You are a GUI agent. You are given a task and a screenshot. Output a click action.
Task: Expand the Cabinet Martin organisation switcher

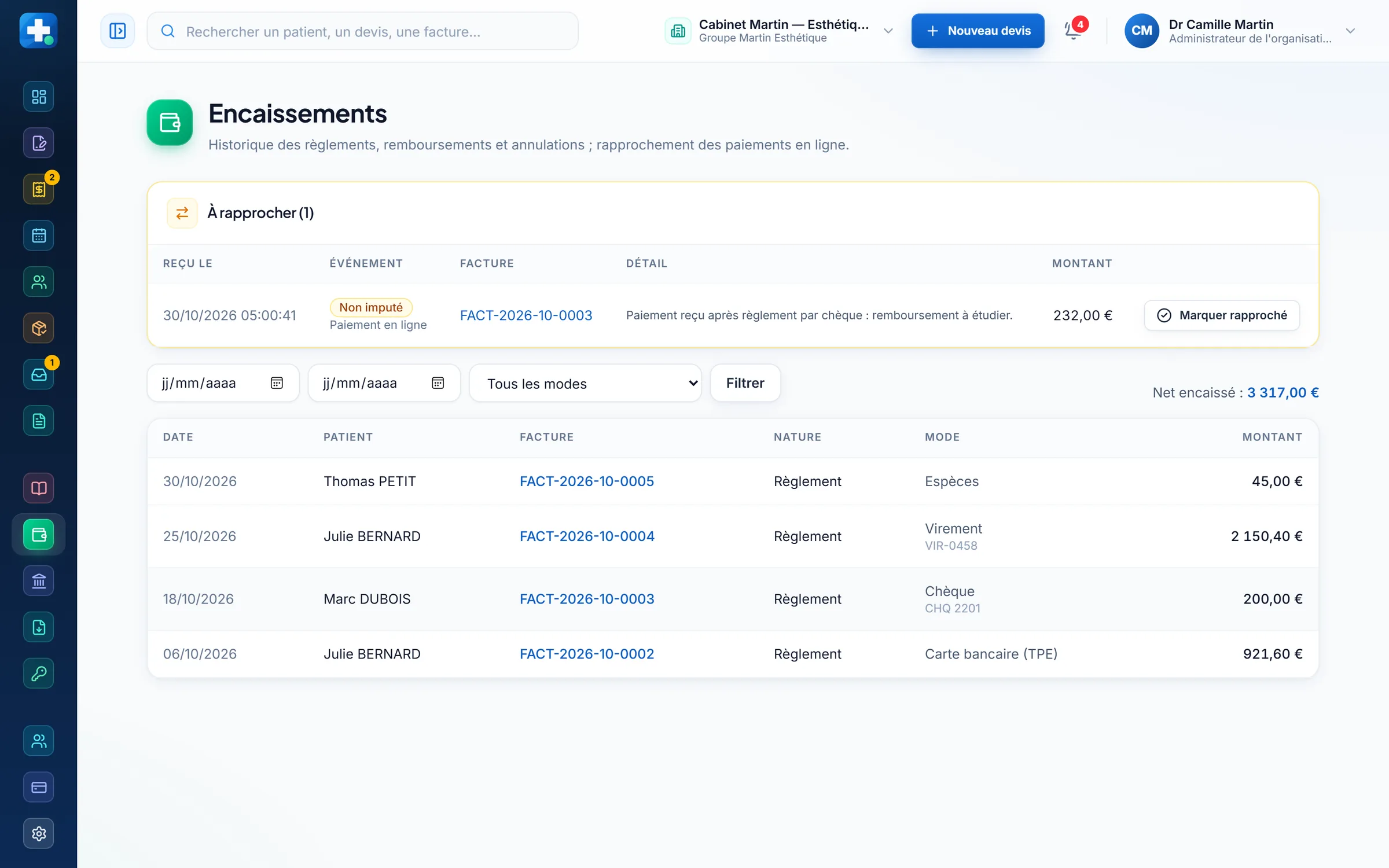point(779,31)
